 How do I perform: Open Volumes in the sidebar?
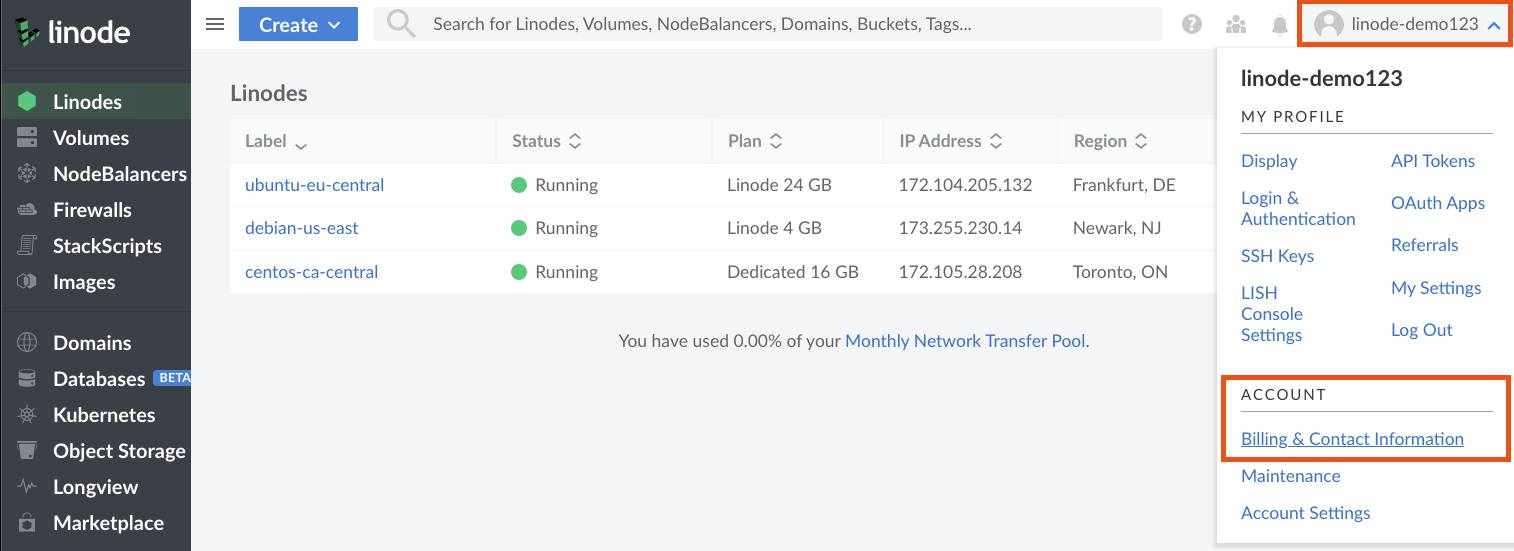point(90,138)
